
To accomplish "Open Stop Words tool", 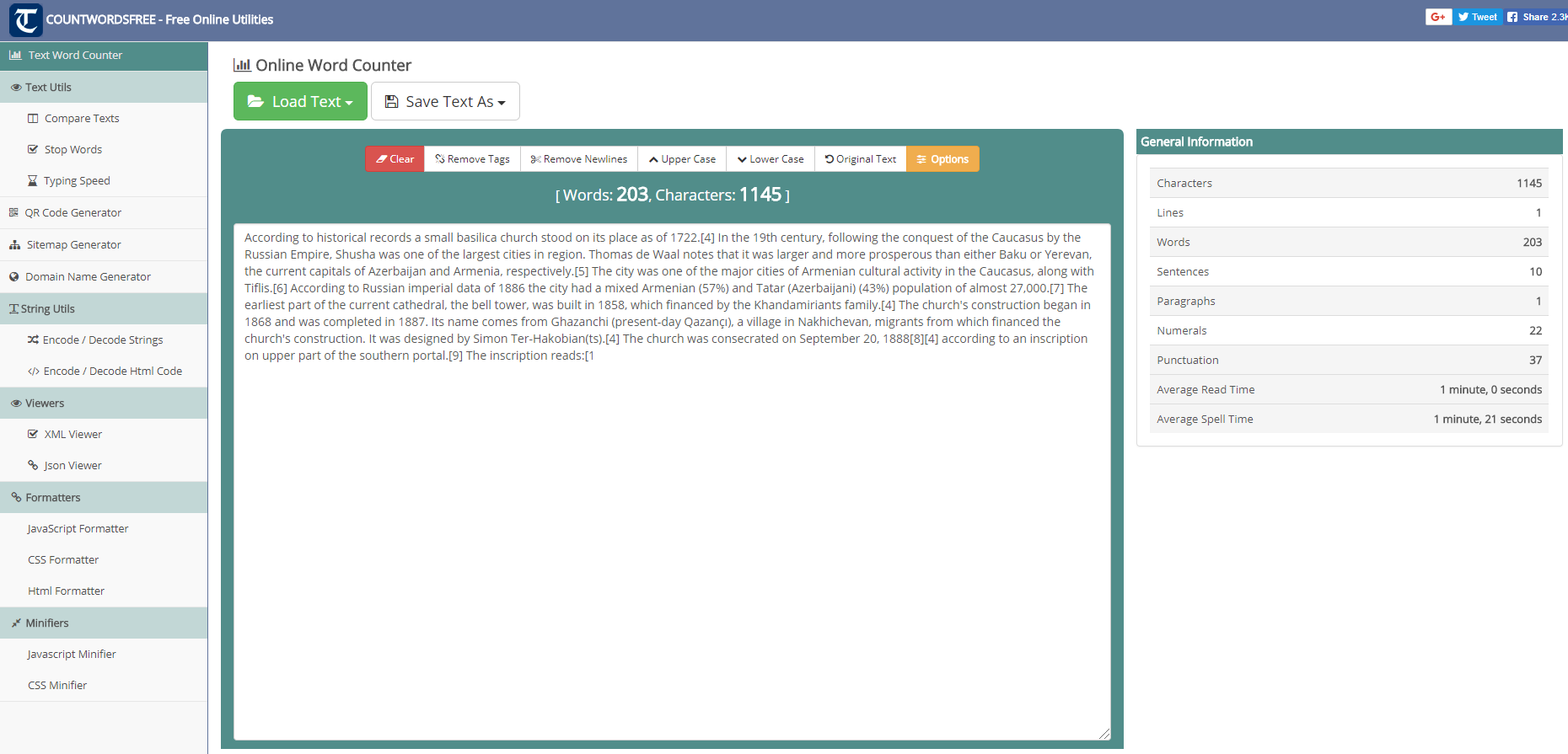I will click(x=73, y=150).
